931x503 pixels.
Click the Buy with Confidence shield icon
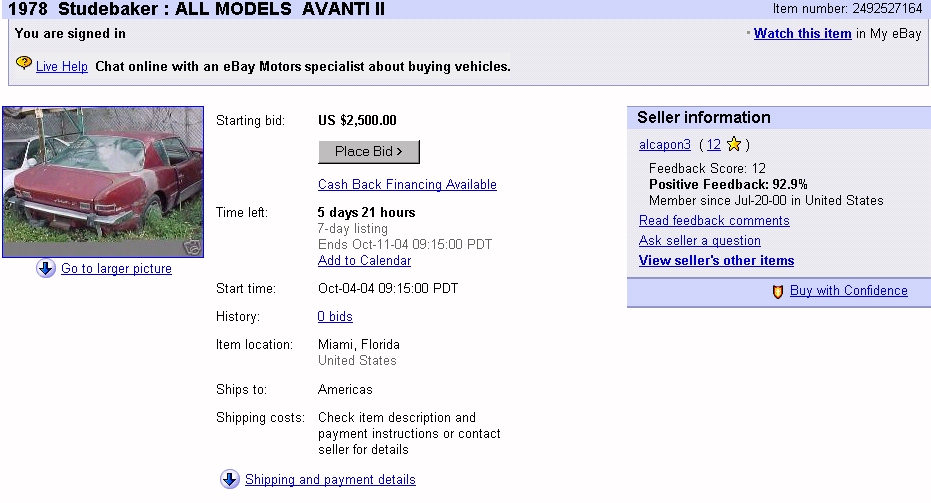coord(777,292)
